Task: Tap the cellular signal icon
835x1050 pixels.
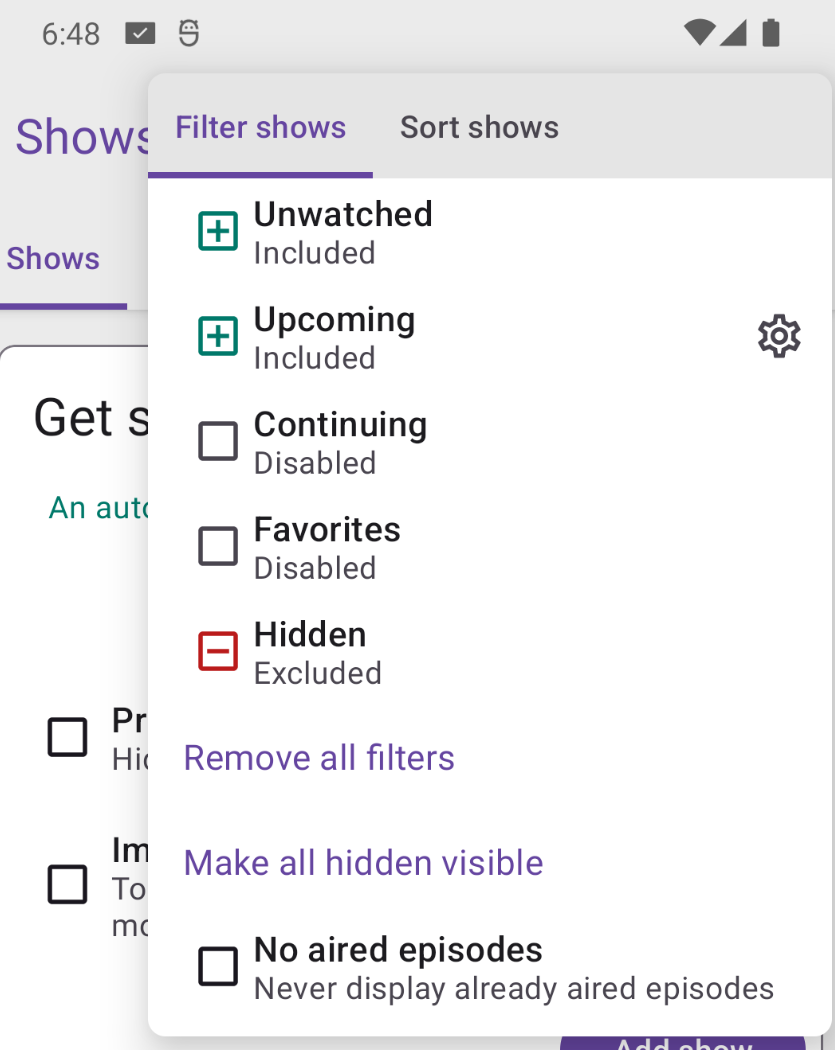Action: (733, 33)
